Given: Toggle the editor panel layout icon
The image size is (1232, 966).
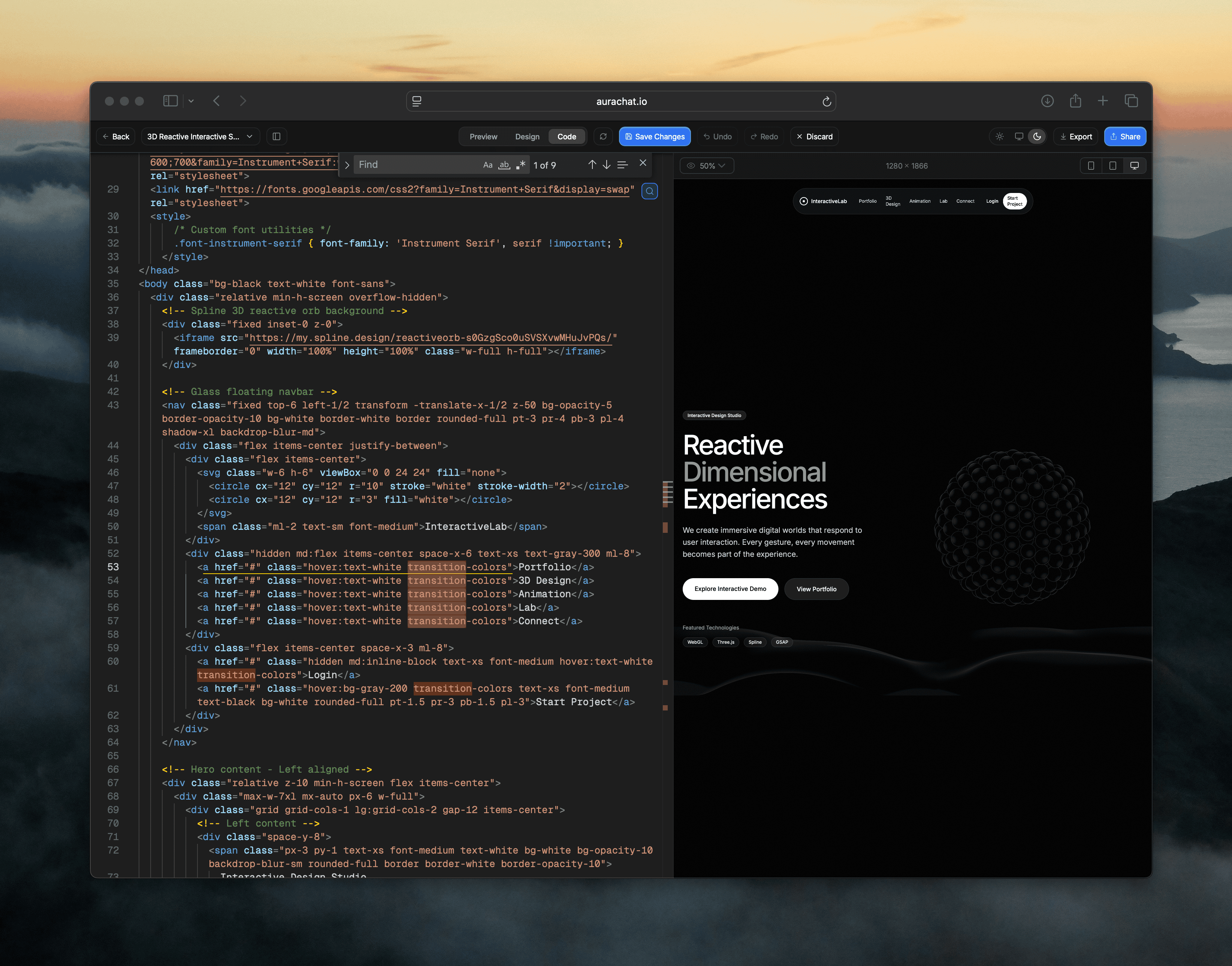Looking at the screenshot, I should click(x=277, y=136).
